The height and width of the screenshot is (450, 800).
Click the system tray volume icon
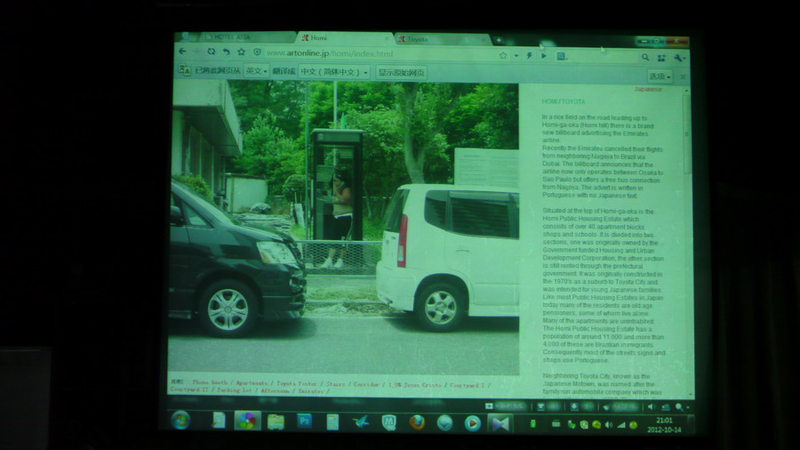609,424
